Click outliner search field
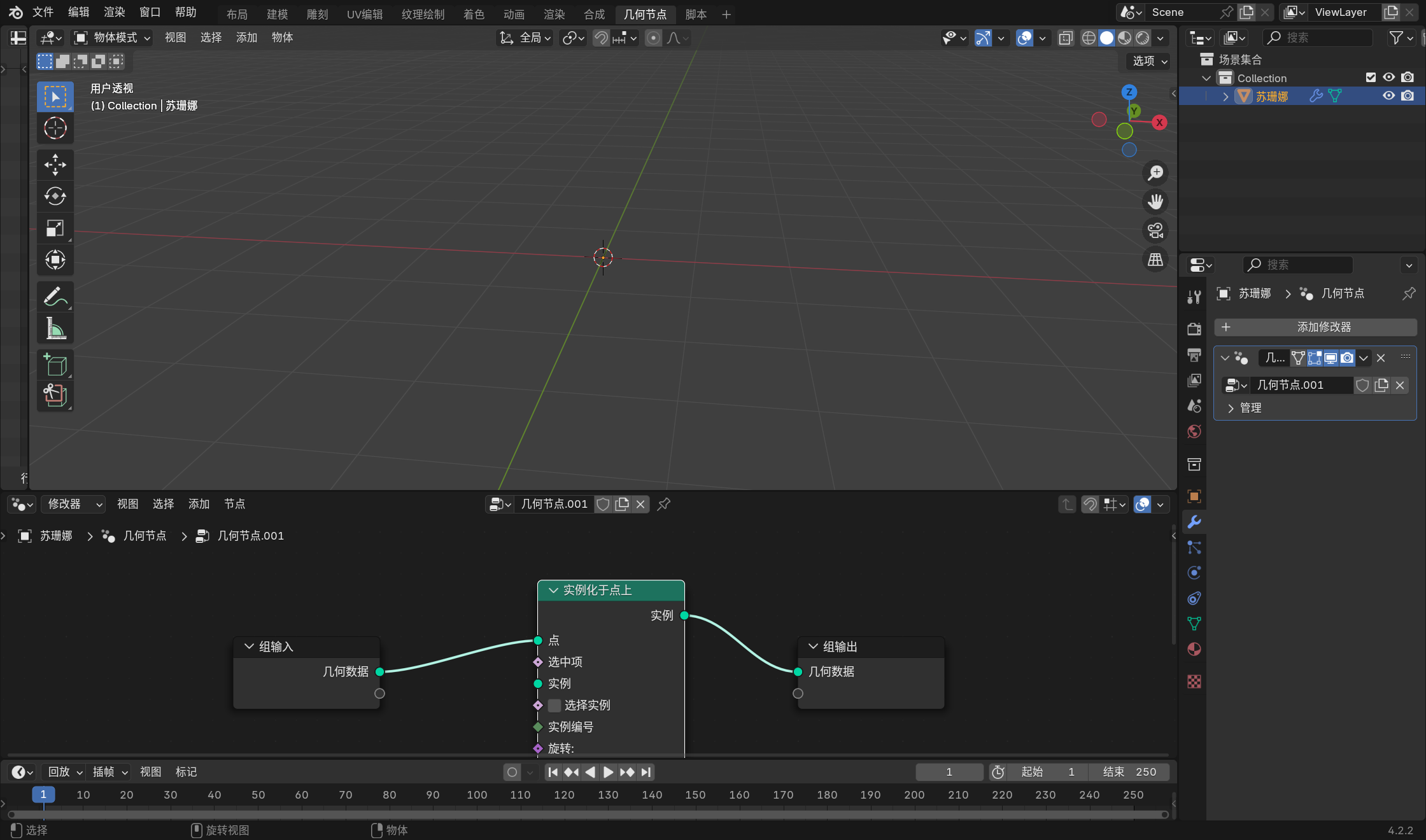This screenshot has height=840, width=1426. (1318, 38)
